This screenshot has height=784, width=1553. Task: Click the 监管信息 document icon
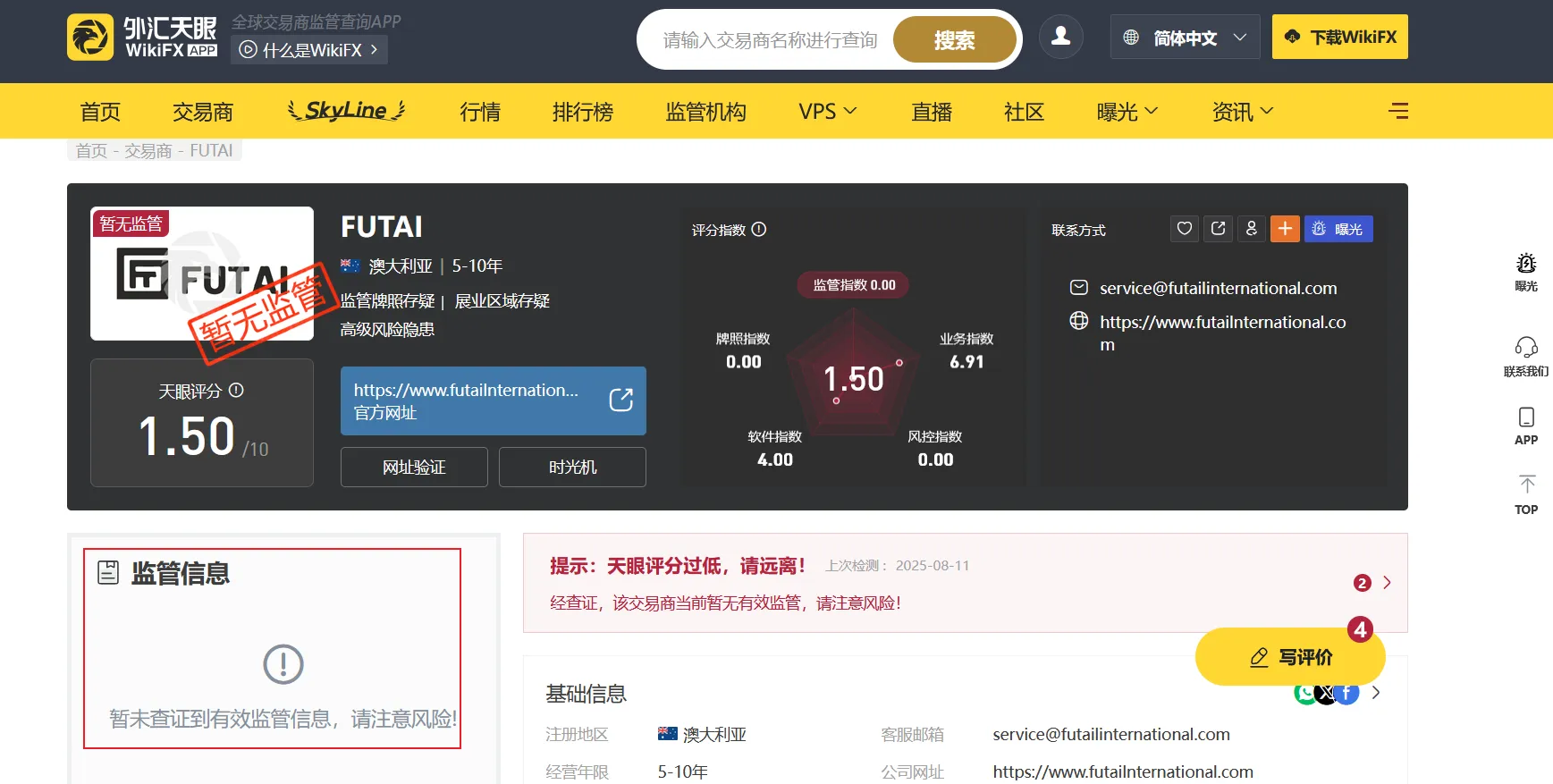(108, 573)
